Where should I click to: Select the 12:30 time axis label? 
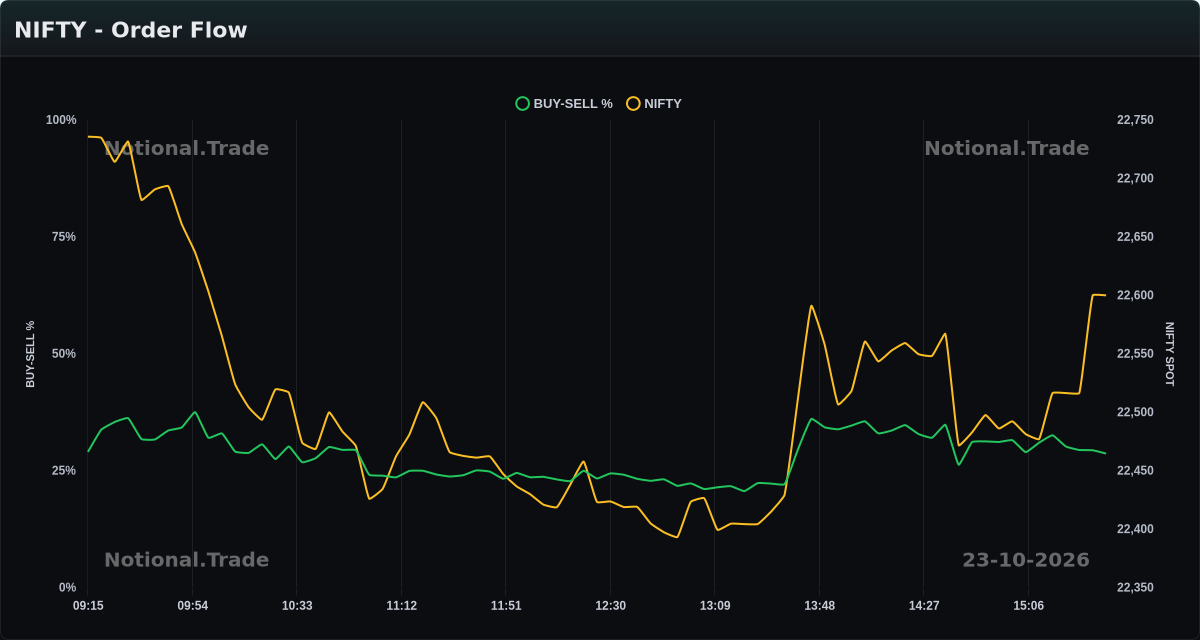pos(610,606)
